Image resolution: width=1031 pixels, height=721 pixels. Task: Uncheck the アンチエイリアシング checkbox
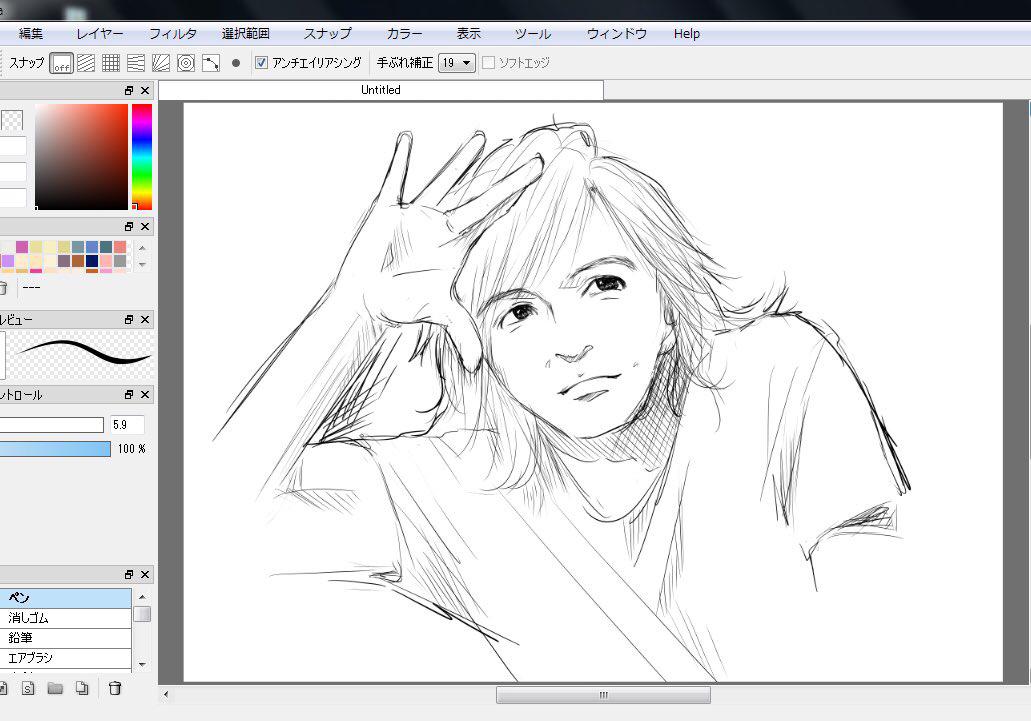262,63
